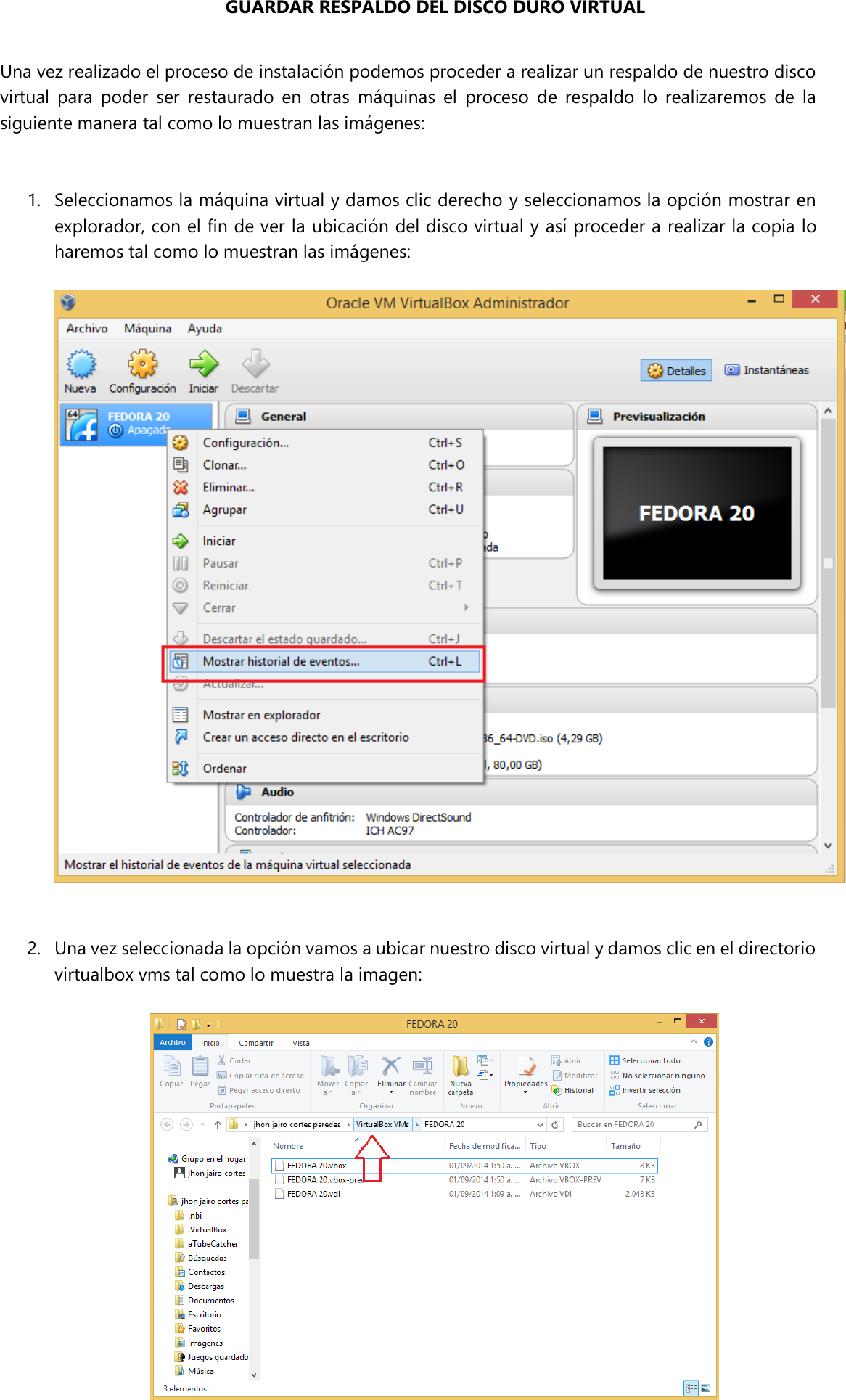Click the Descartar toolbar icon
This screenshot has width=846, height=1400.
tap(255, 372)
